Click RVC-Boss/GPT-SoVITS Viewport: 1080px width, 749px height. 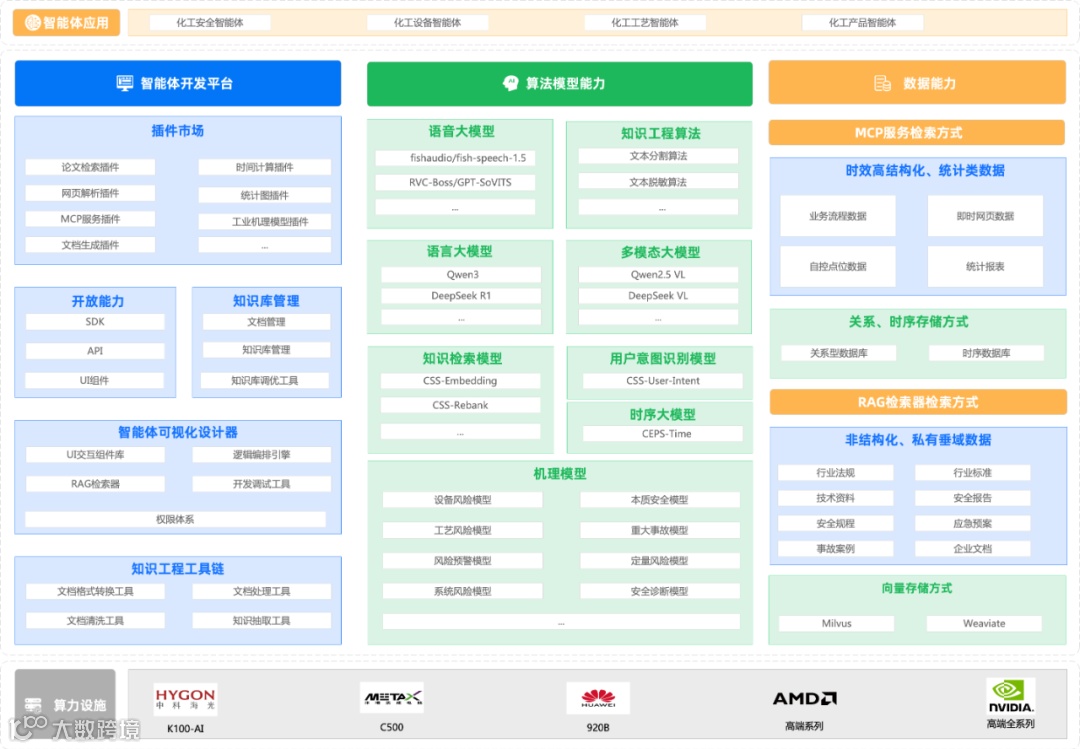[x=455, y=183]
